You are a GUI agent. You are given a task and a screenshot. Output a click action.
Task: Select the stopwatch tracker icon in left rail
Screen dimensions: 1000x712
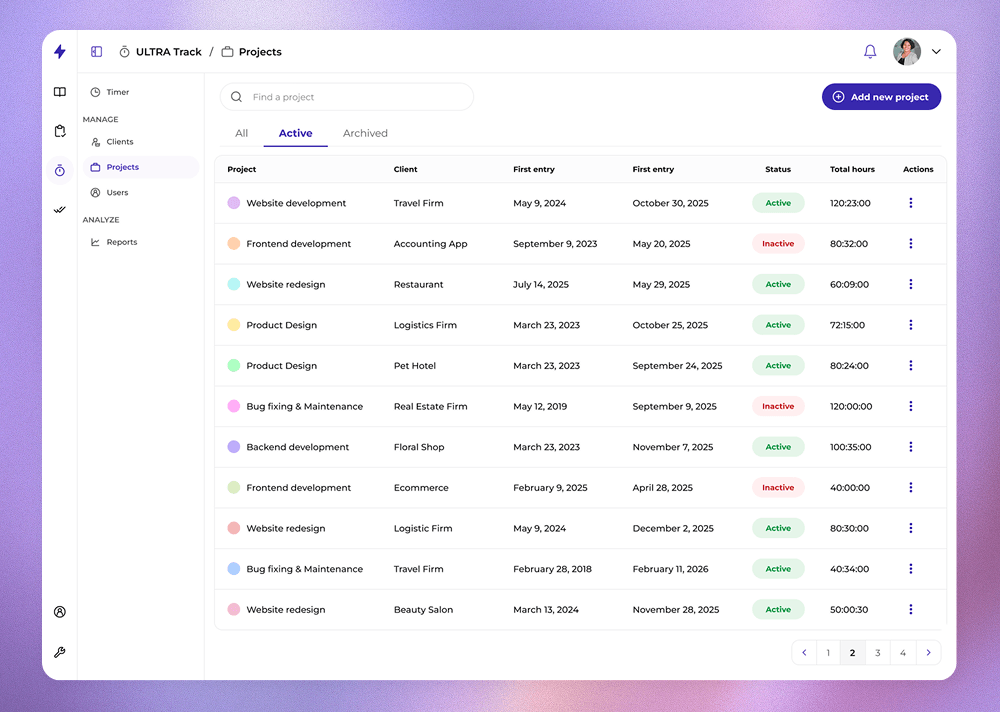(x=59, y=170)
